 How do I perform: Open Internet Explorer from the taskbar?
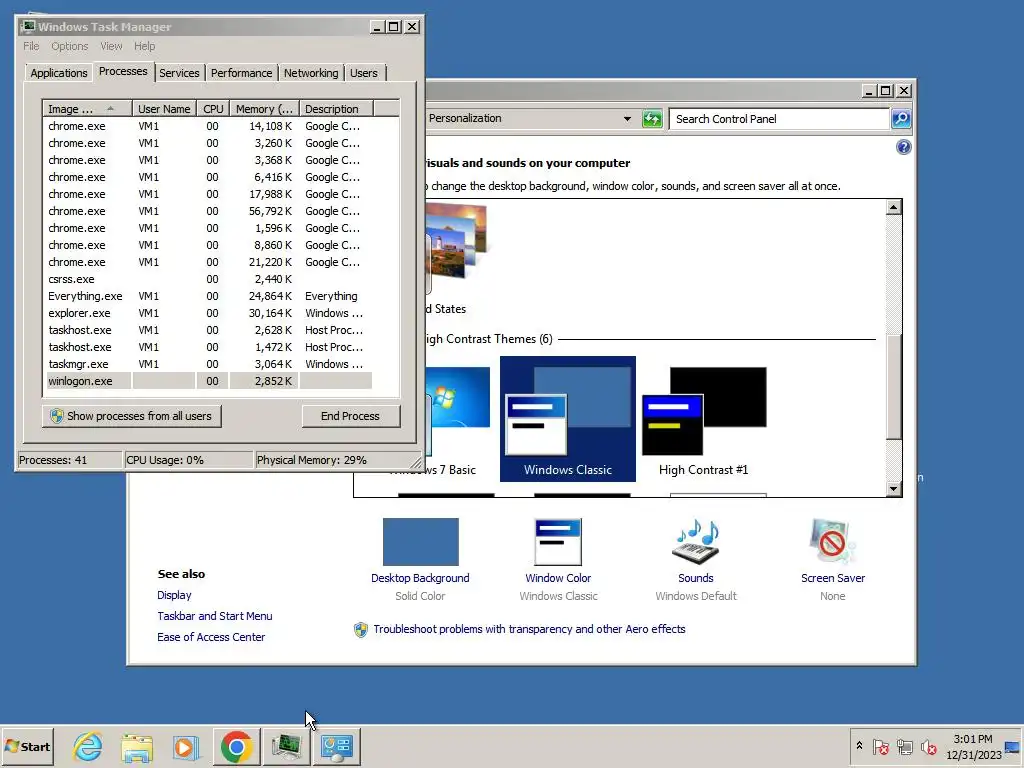[88, 746]
